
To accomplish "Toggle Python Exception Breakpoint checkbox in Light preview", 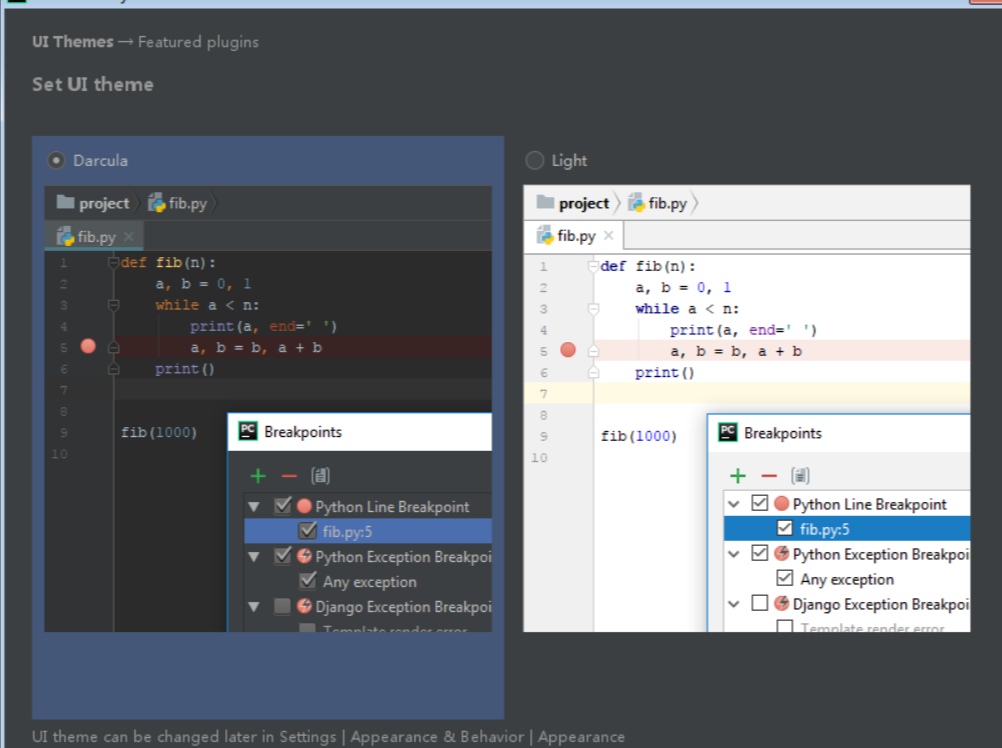I will coord(759,553).
